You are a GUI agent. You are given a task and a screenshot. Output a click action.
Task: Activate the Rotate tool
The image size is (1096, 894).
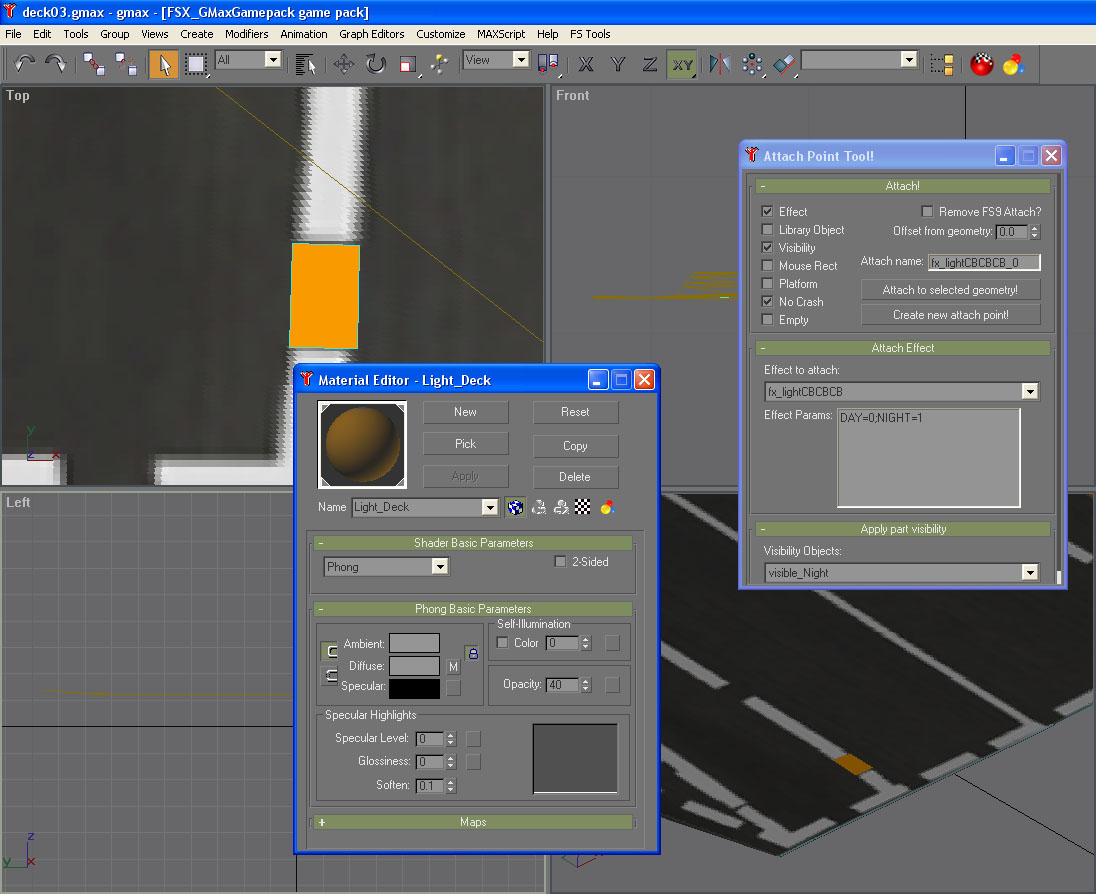(375, 64)
